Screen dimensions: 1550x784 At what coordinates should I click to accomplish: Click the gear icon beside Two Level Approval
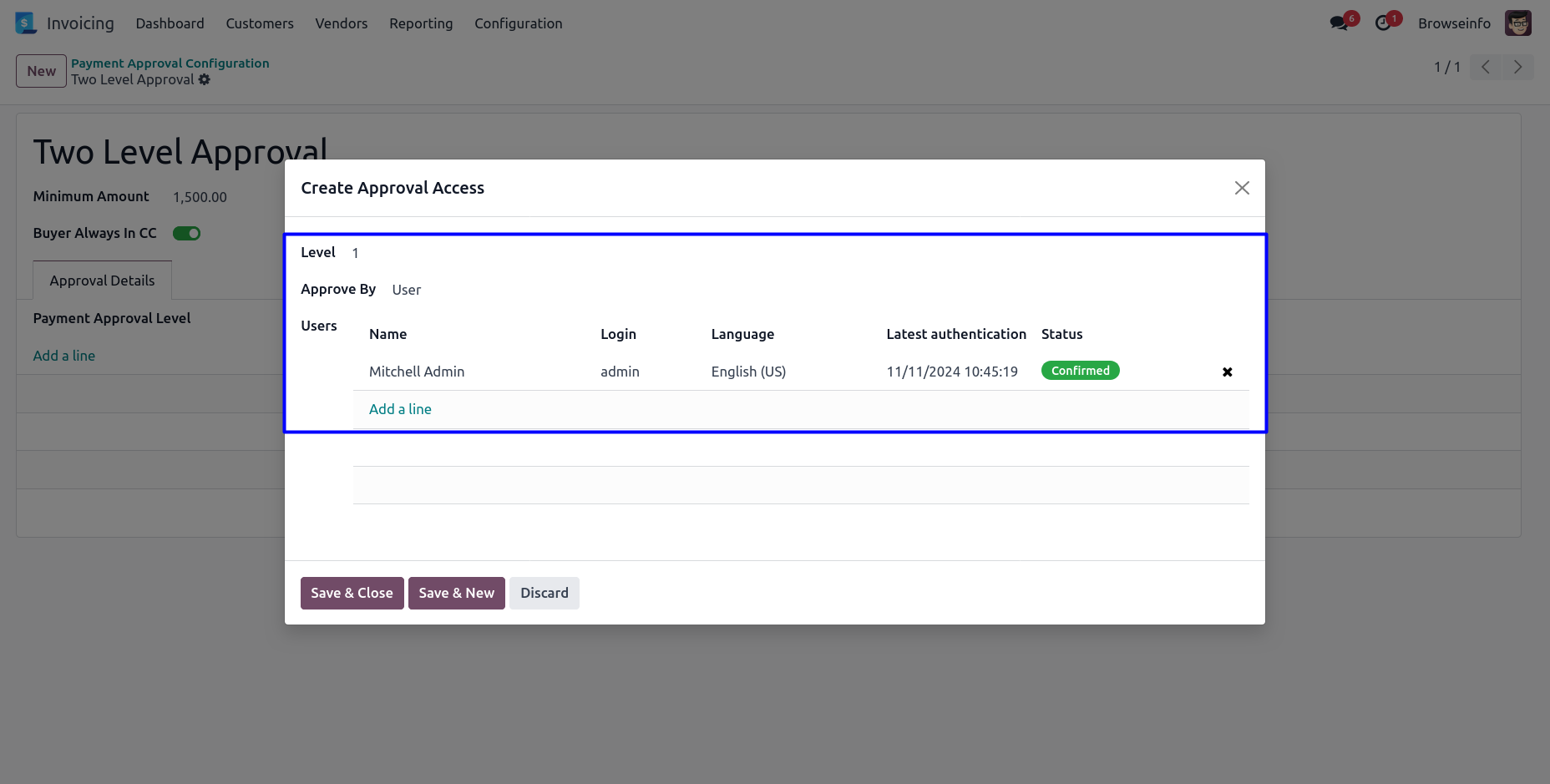pyautogui.click(x=205, y=80)
